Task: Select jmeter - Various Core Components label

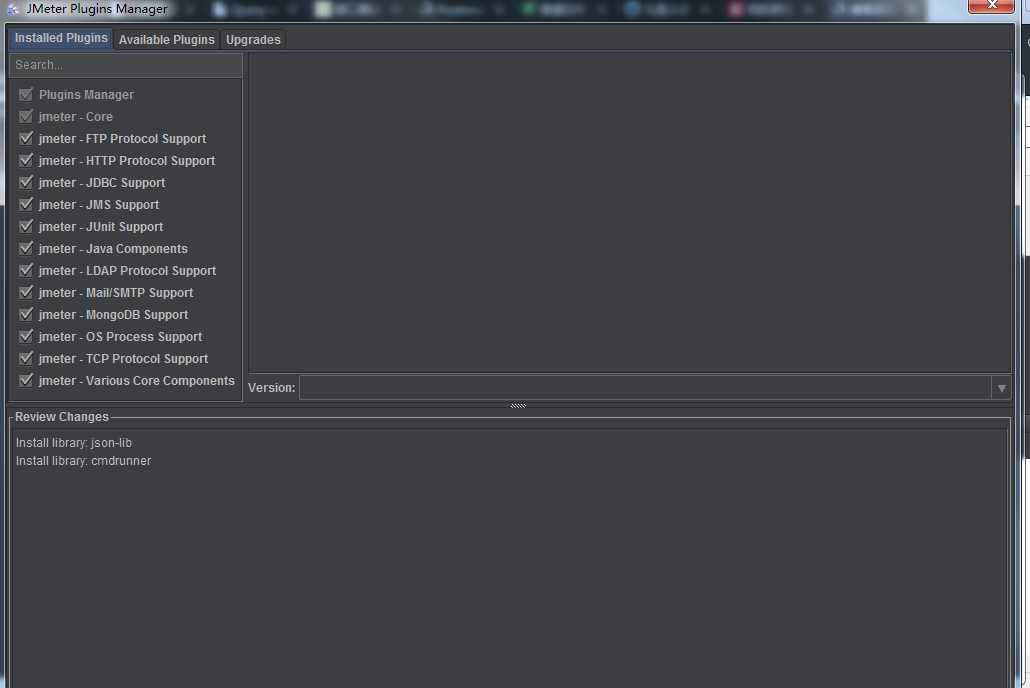Action: pyautogui.click(x=137, y=380)
